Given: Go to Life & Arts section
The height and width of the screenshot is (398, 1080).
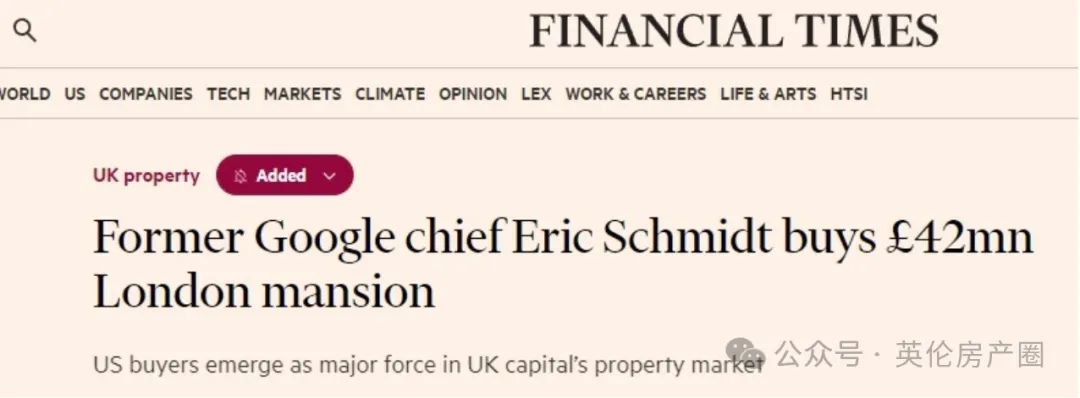Looking at the screenshot, I should pyautogui.click(x=768, y=94).
